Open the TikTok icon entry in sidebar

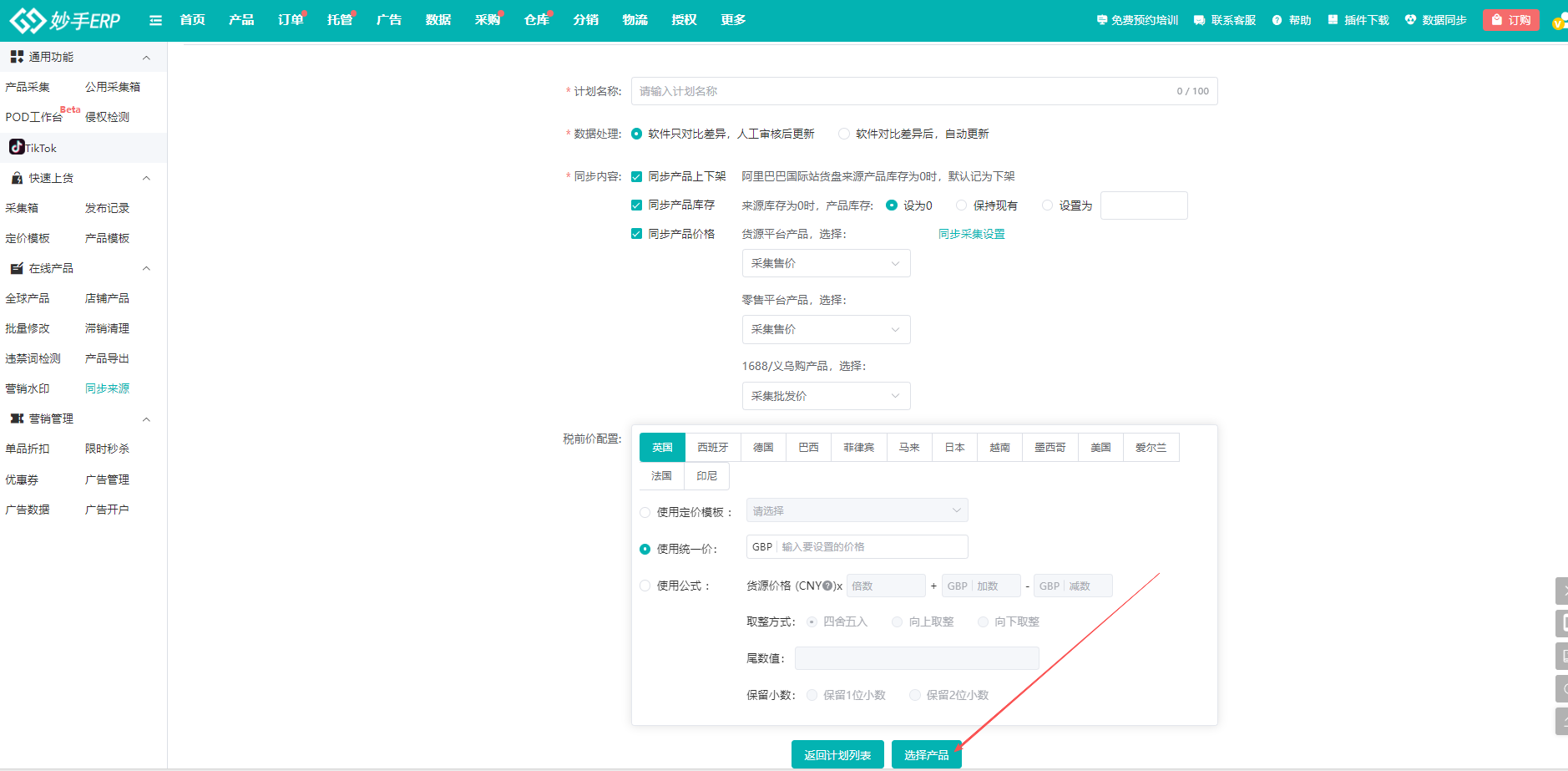click(x=17, y=147)
